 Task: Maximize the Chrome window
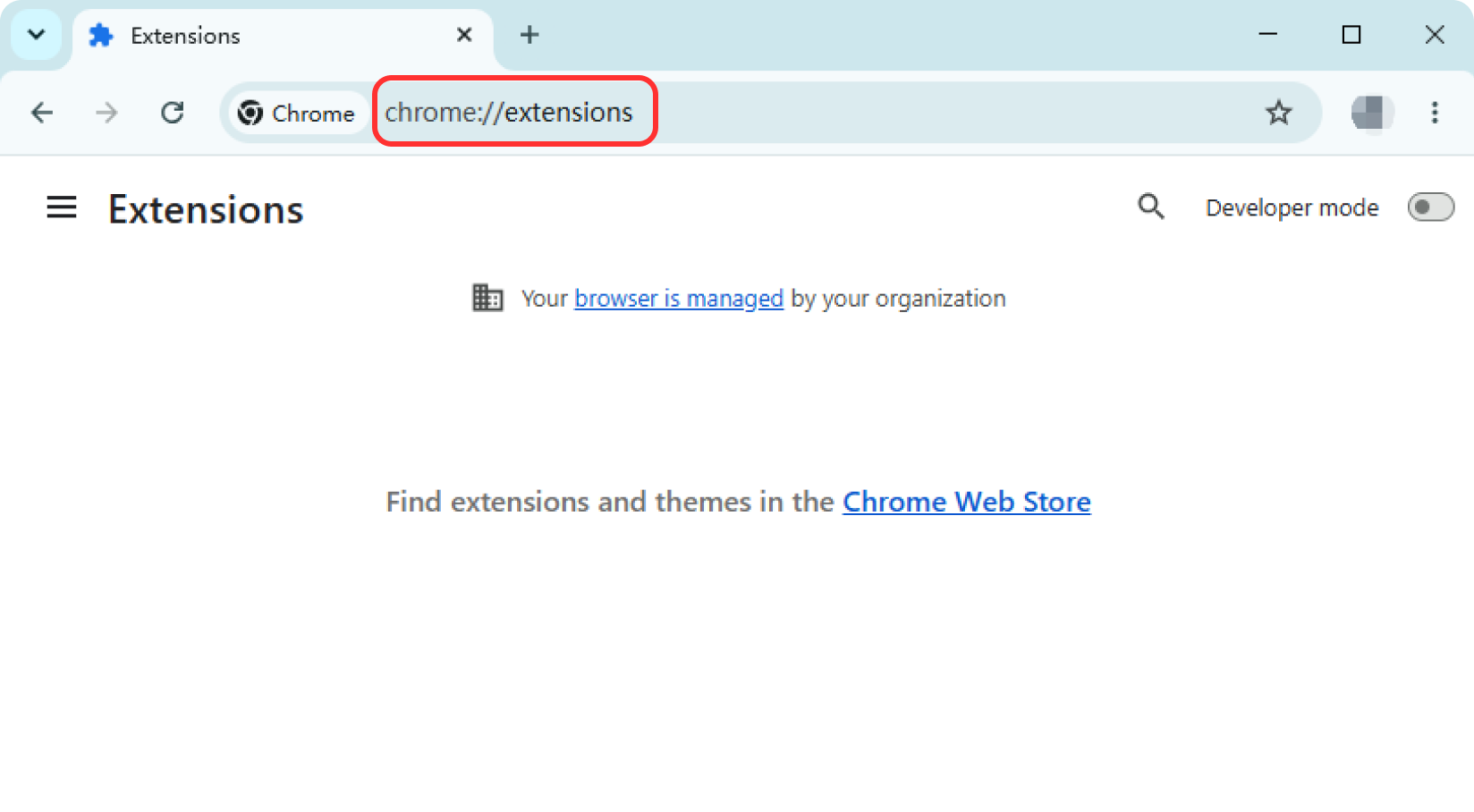point(1351,35)
